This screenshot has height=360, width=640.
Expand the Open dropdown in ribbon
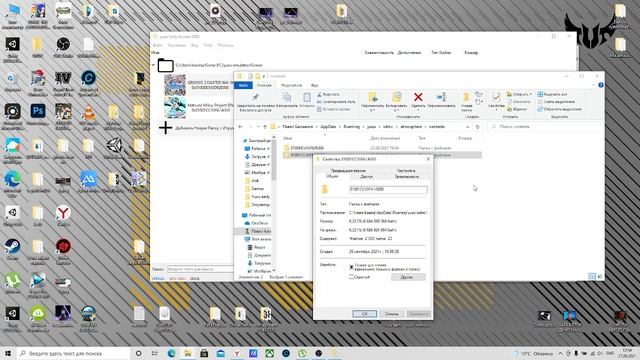pos(530,94)
